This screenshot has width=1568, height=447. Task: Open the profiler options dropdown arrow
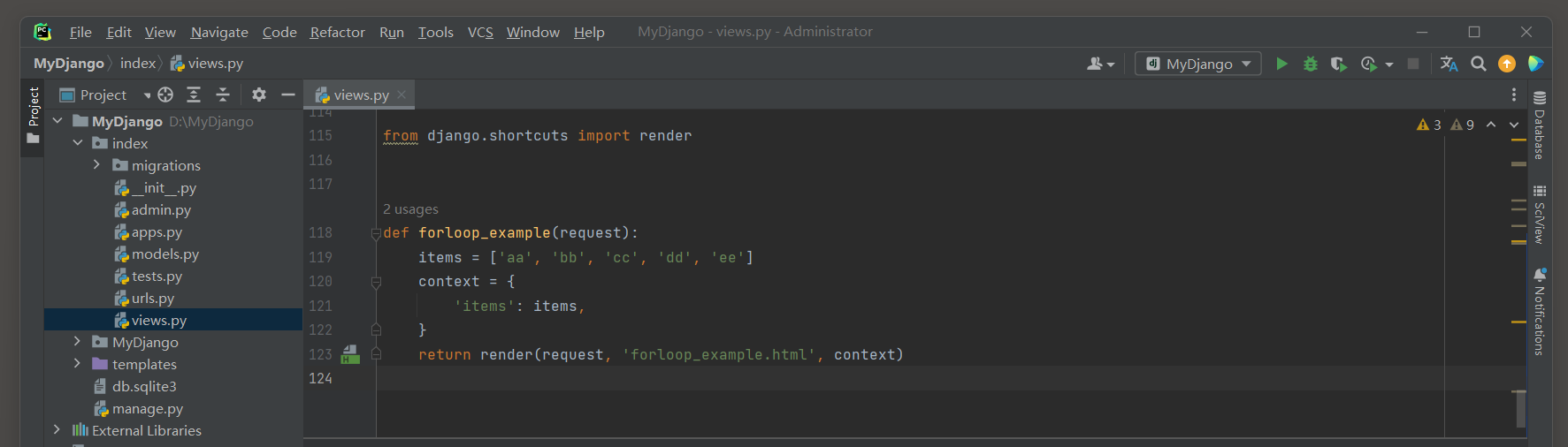[x=1389, y=64]
